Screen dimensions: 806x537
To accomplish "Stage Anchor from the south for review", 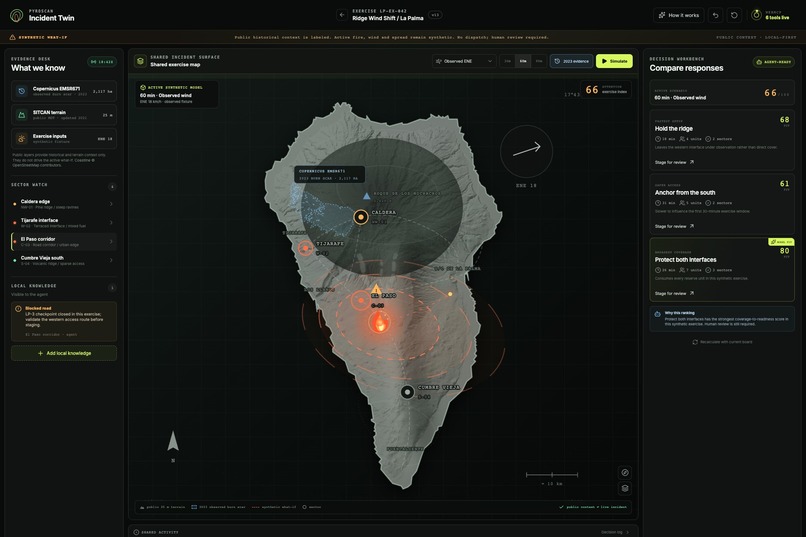I will pos(674,226).
